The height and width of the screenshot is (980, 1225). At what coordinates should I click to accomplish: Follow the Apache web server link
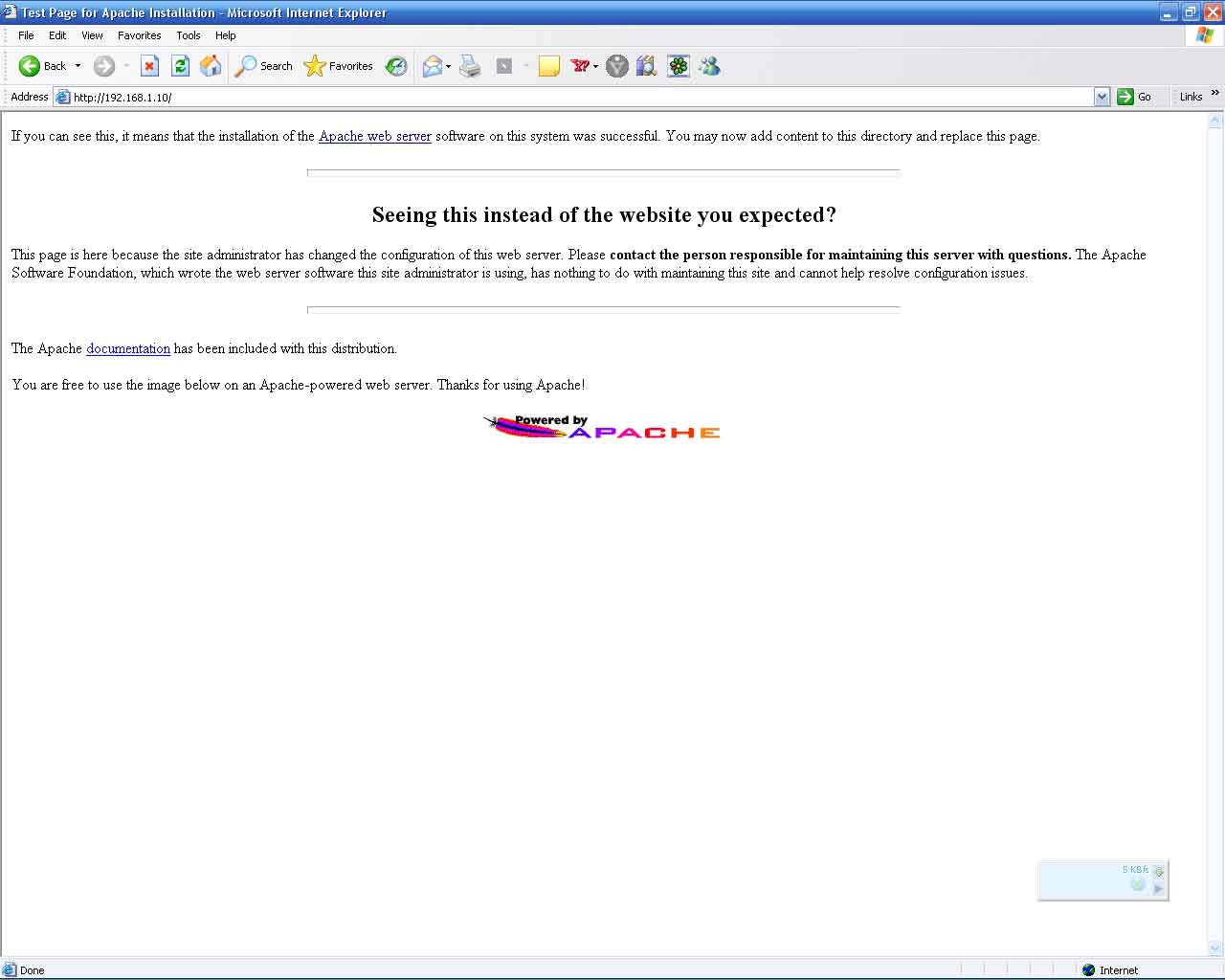pyautogui.click(x=375, y=136)
